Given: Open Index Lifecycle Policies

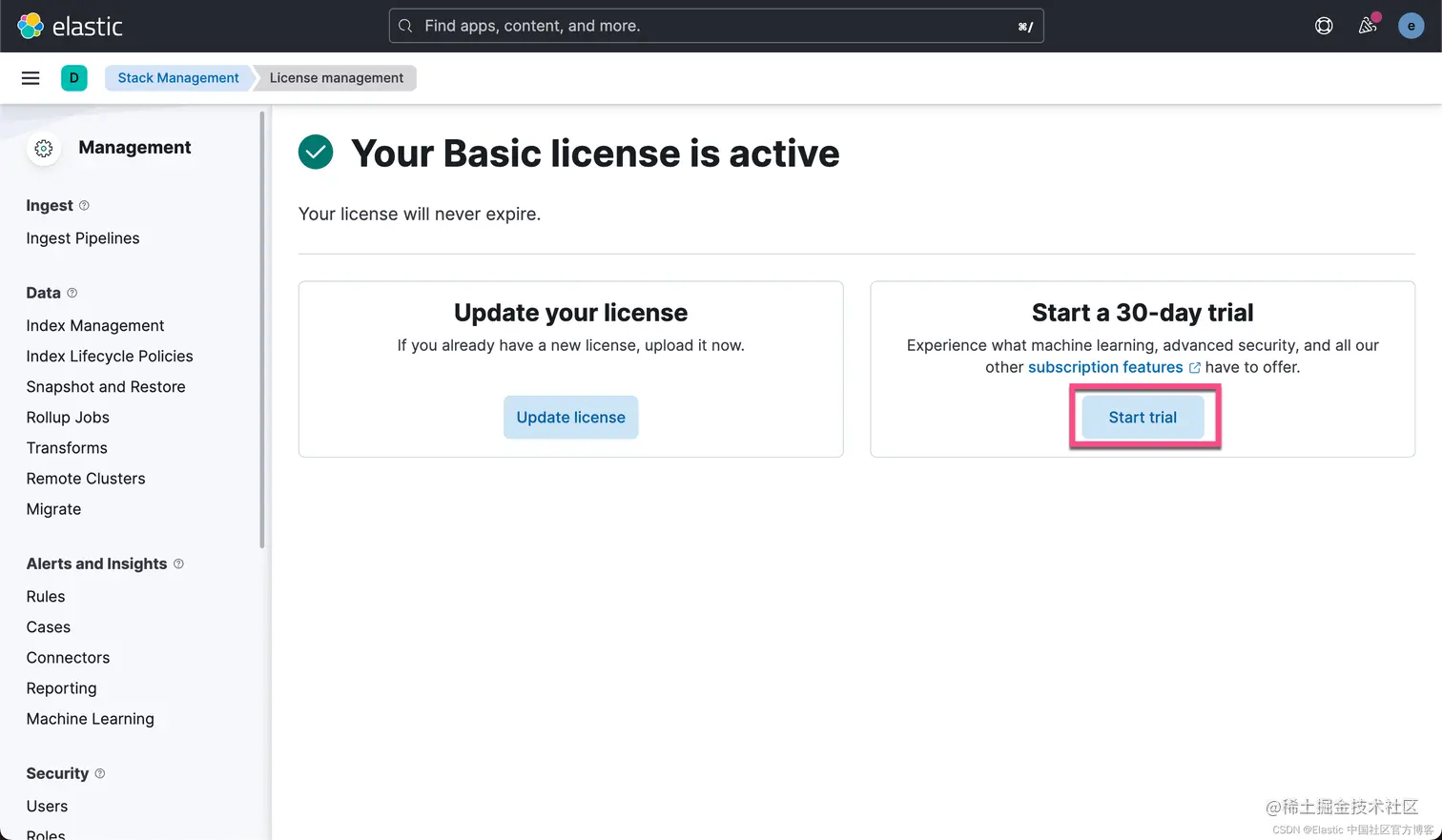Looking at the screenshot, I should click(110, 357).
